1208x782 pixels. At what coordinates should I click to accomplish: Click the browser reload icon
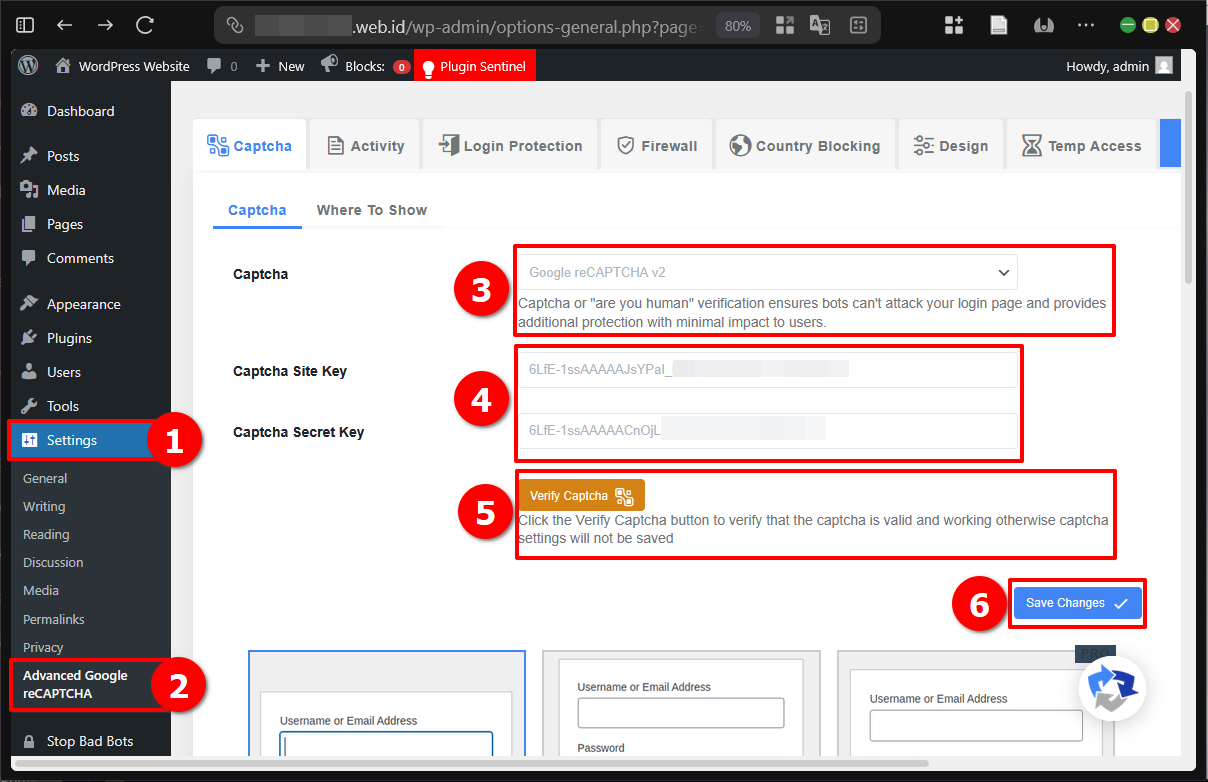tap(143, 25)
